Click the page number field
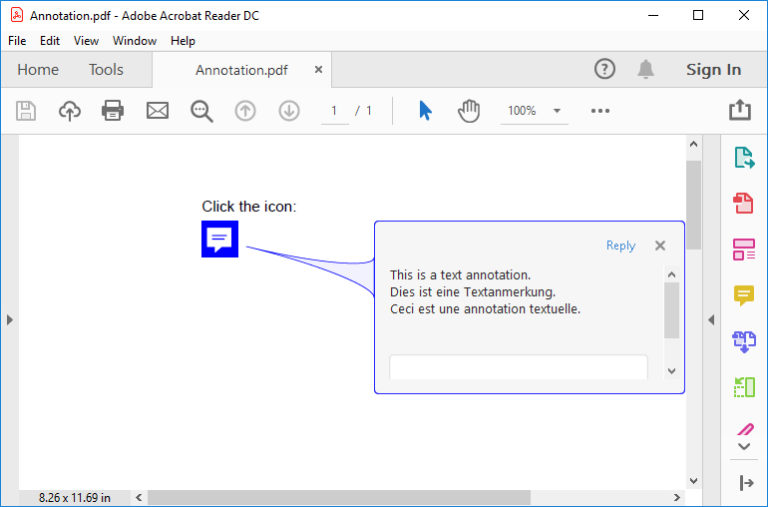Screen dimensions: 768x507 click(x=335, y=111)
